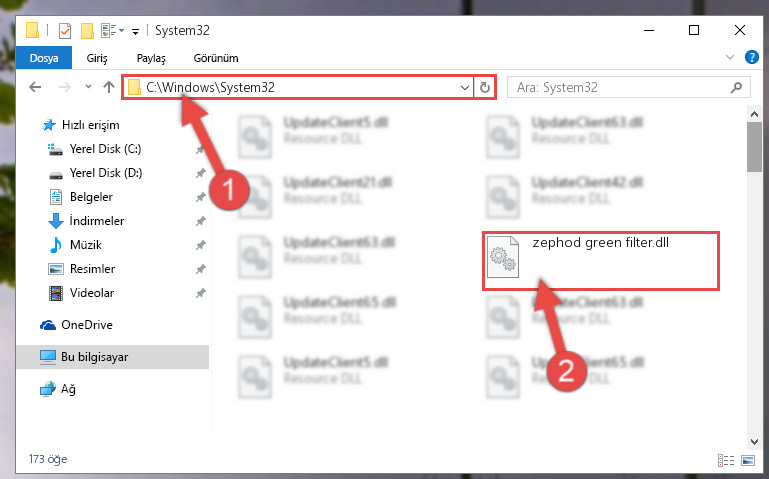
Task: Click the vertical scrollbar thumb
Action: point(754,147)
